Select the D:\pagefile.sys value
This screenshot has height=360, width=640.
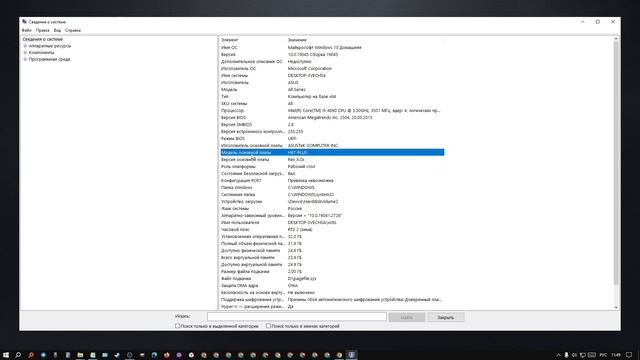(302, 278)
